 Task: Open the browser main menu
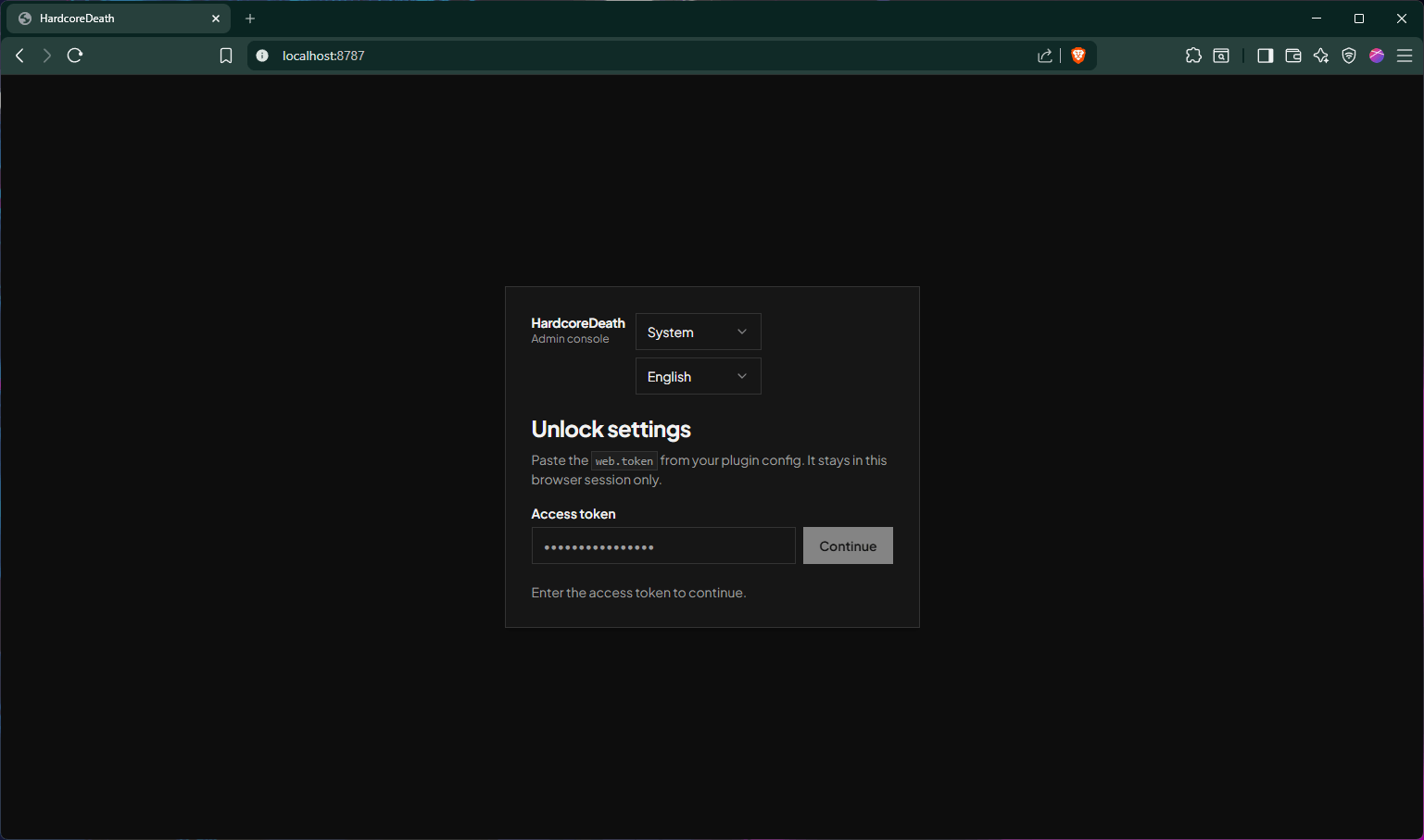(1405, 56)
